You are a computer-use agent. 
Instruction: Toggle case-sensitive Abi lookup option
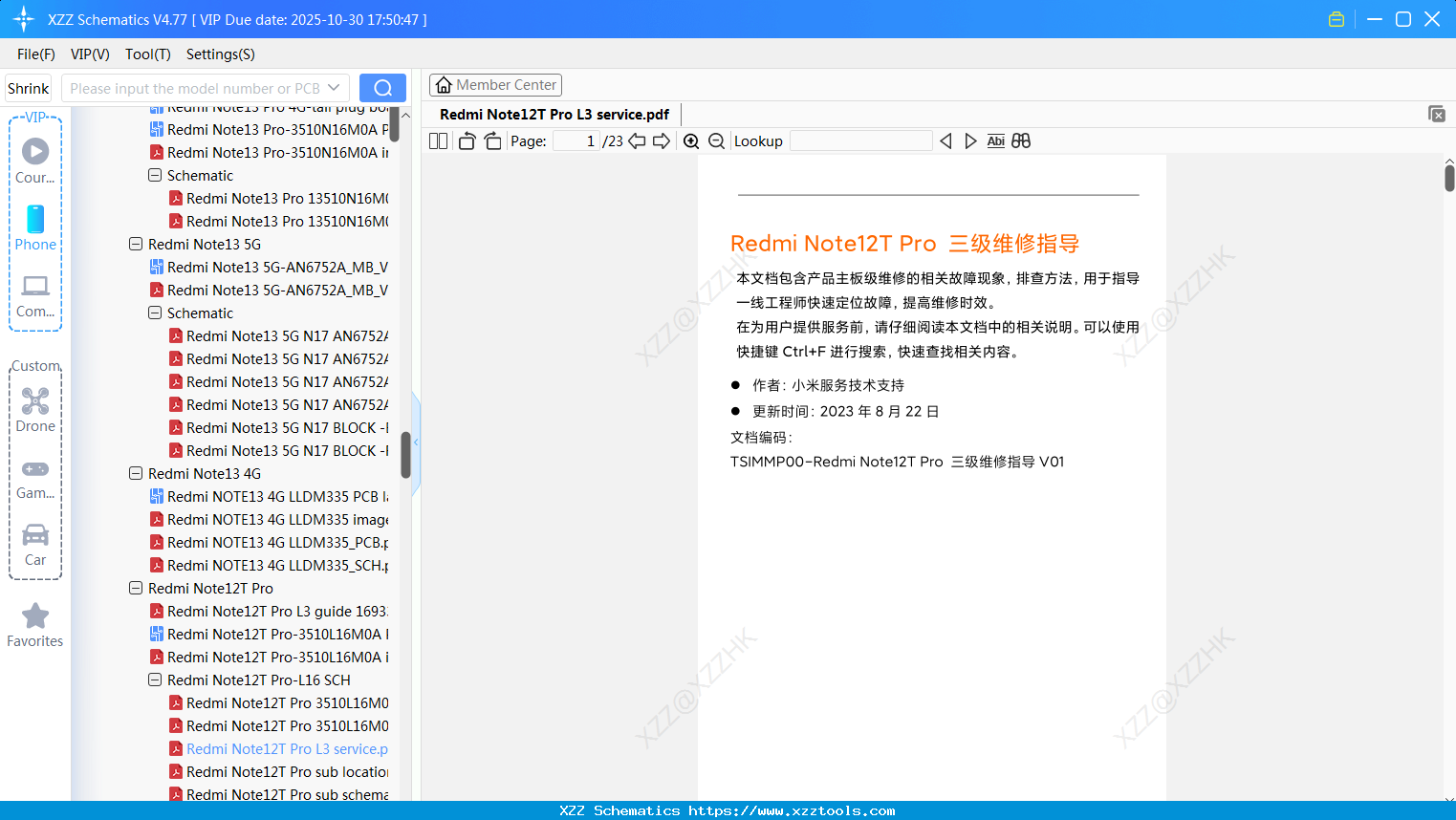(995, 140)
